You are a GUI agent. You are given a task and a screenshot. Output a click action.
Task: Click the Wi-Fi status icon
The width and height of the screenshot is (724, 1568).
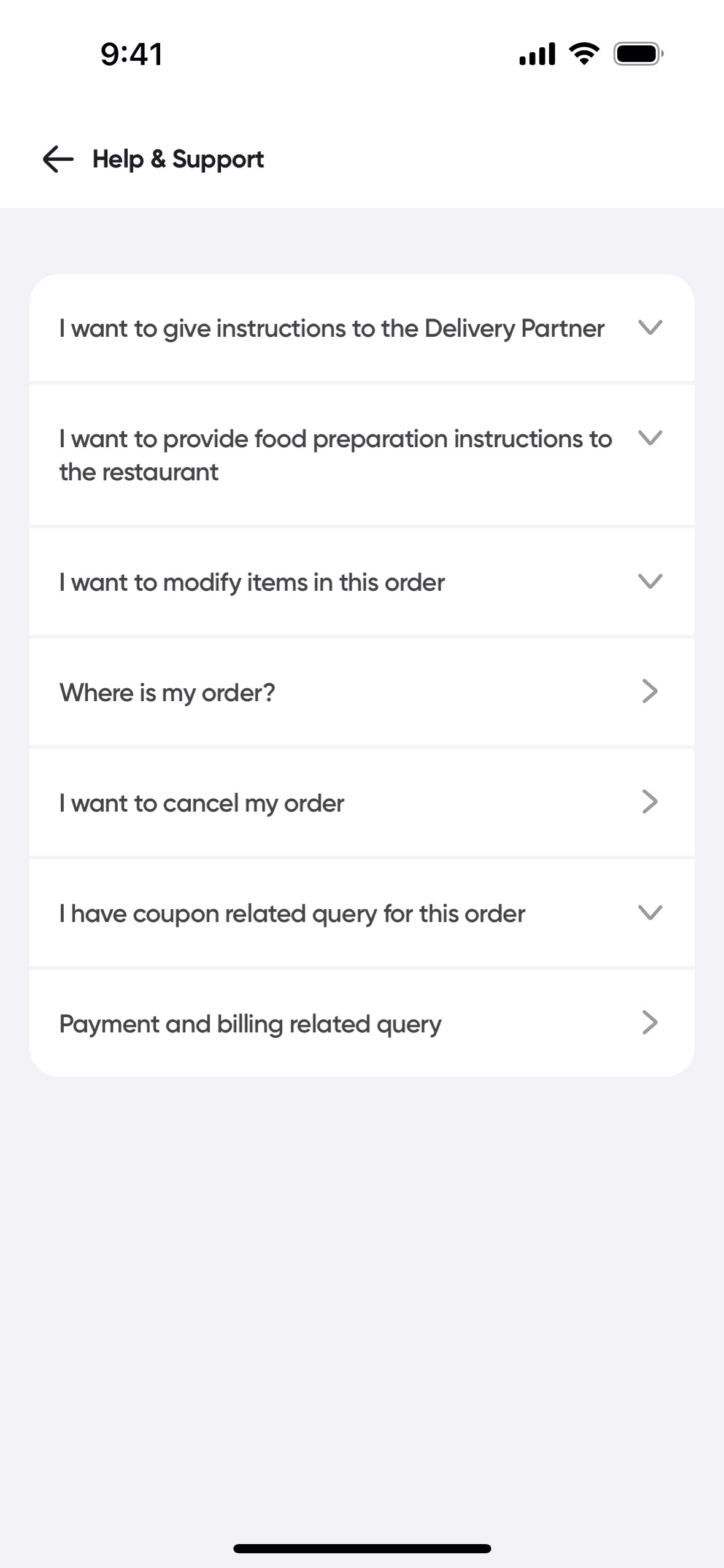pyautogui.click(x=585, y=54)
